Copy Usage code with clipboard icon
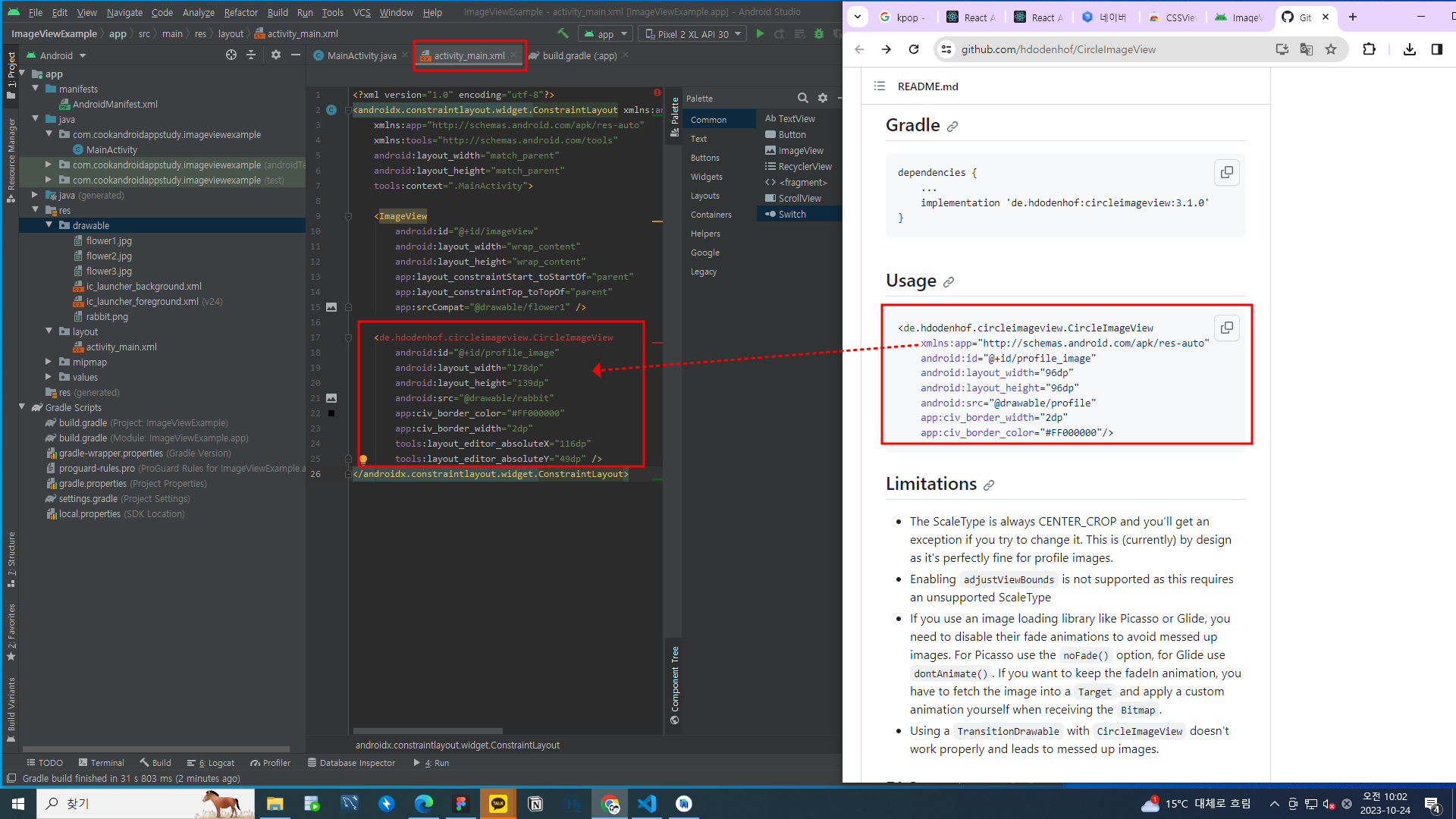 1226,328
